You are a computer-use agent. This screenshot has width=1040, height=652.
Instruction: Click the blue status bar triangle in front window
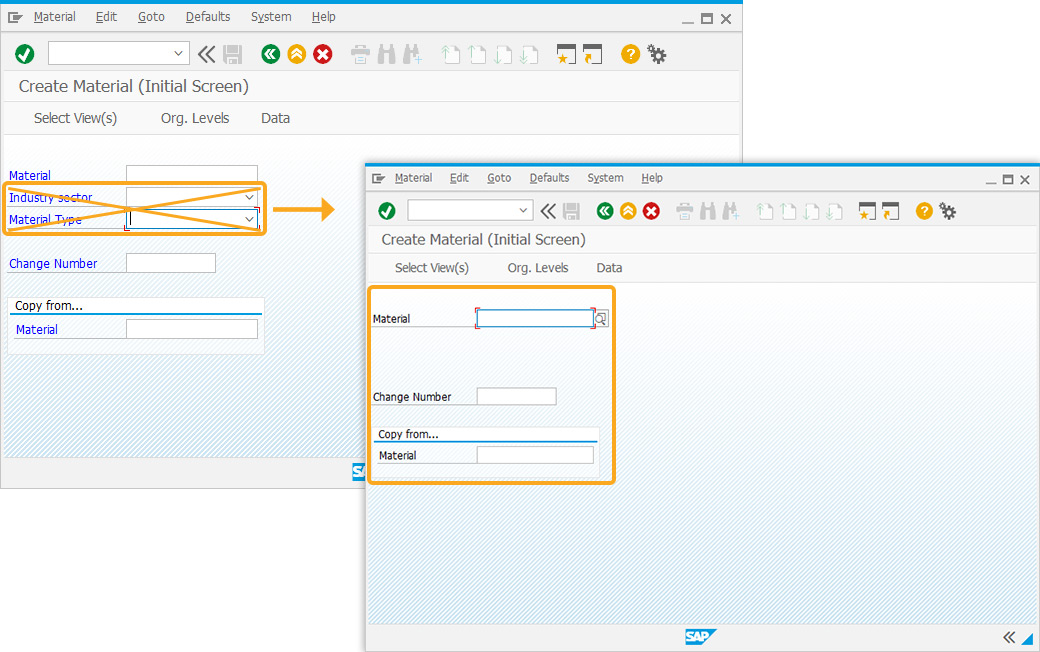click(x=1027, y=638)
